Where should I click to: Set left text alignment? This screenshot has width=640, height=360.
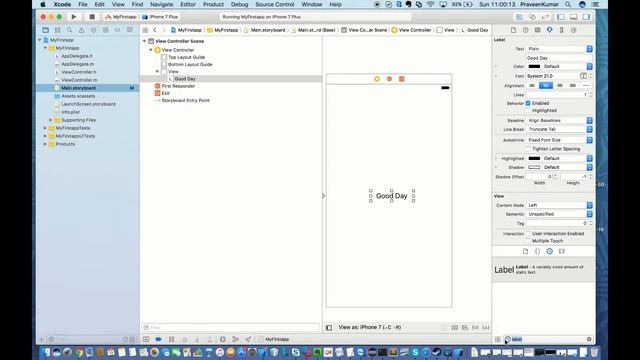click(532, 85)
